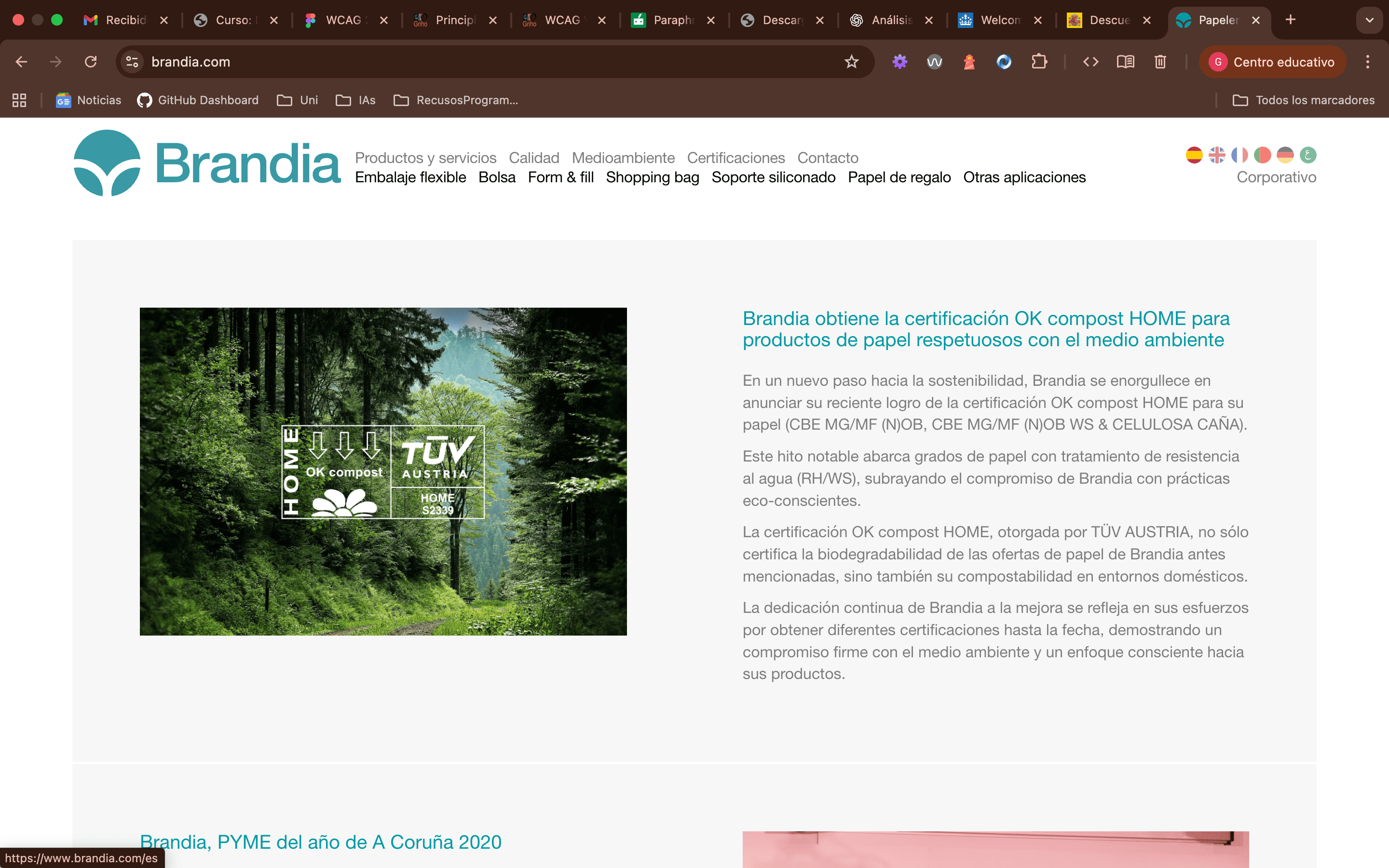Open Chrome three-dot menu
Screen dimensions: 1389x868
pyautogui.click(x=1367, y=62)
